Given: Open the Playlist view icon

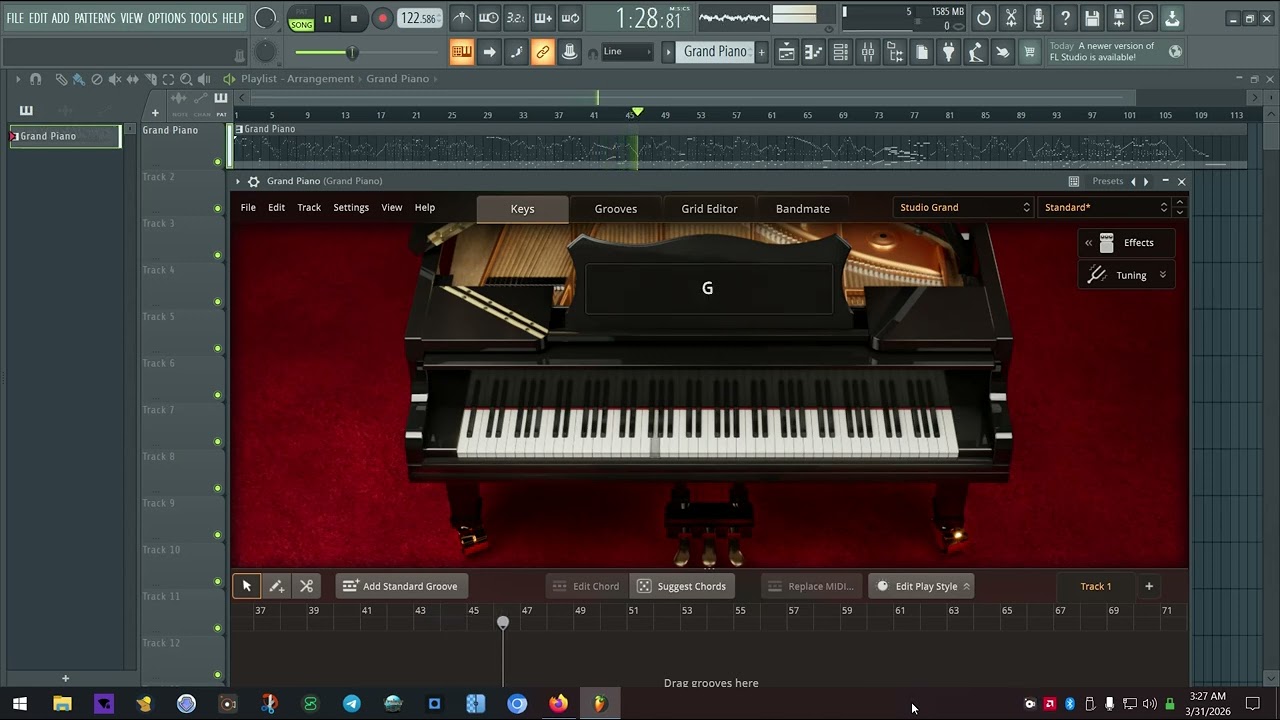Looking at the screenshot, I should tap(787, 52).
